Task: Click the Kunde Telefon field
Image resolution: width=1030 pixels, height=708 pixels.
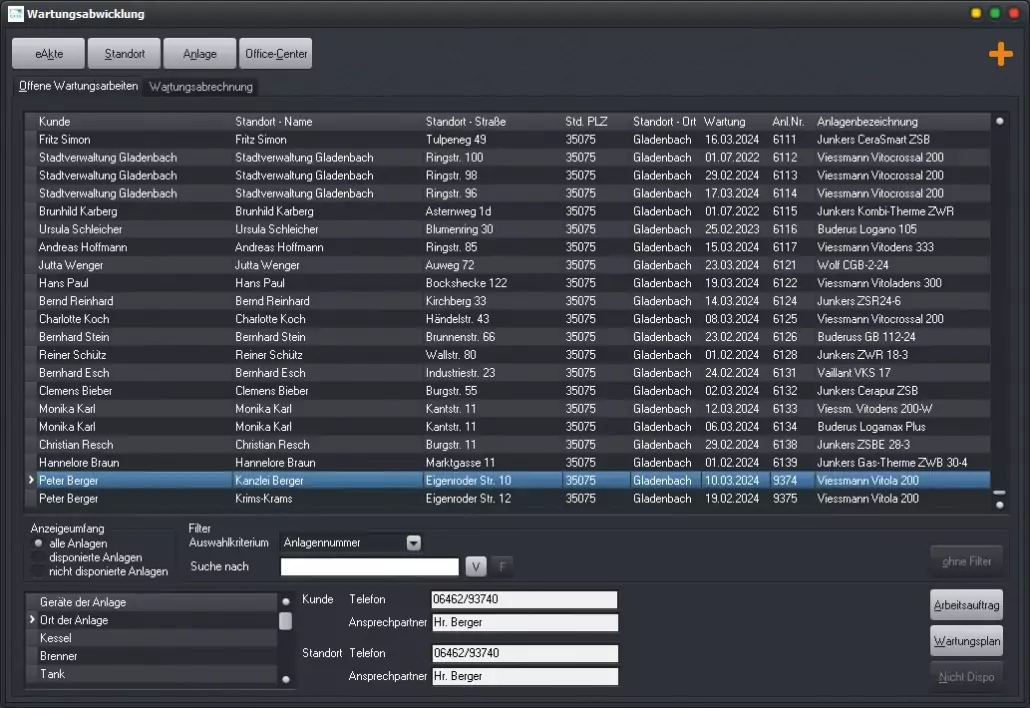Action: [524, 599]
